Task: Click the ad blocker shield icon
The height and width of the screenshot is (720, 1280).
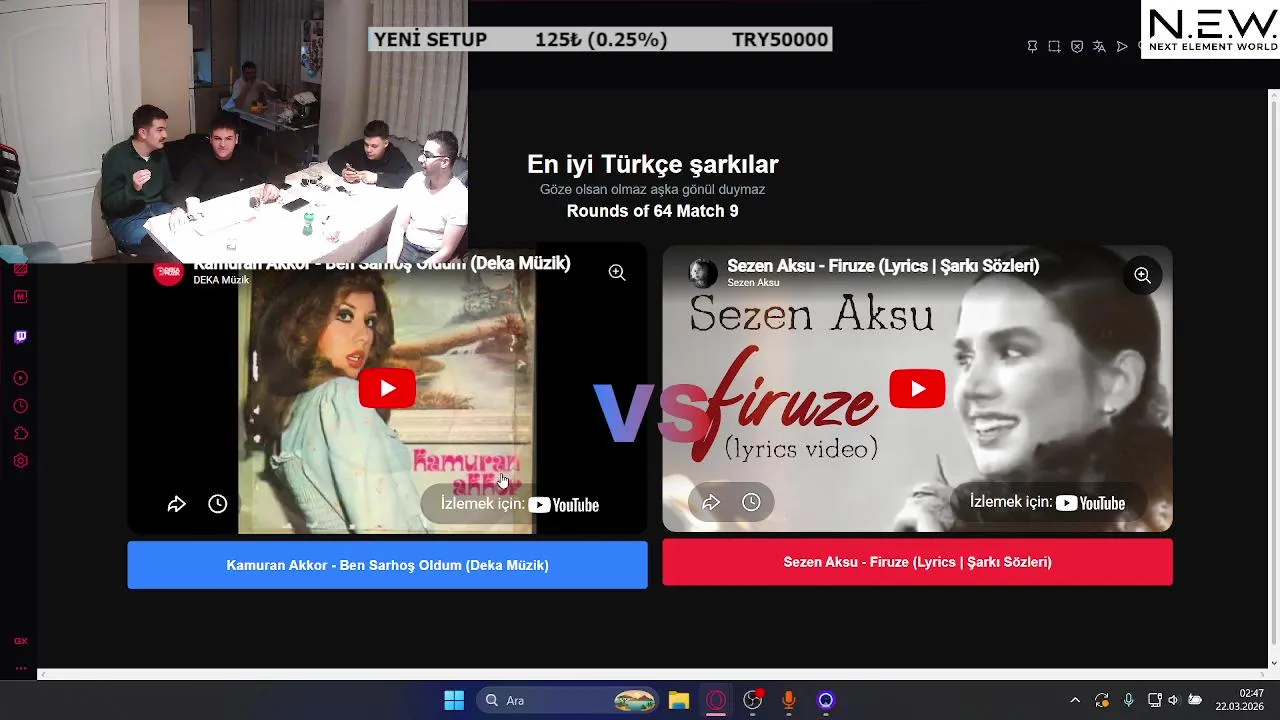Action: tap(1077, 46)
